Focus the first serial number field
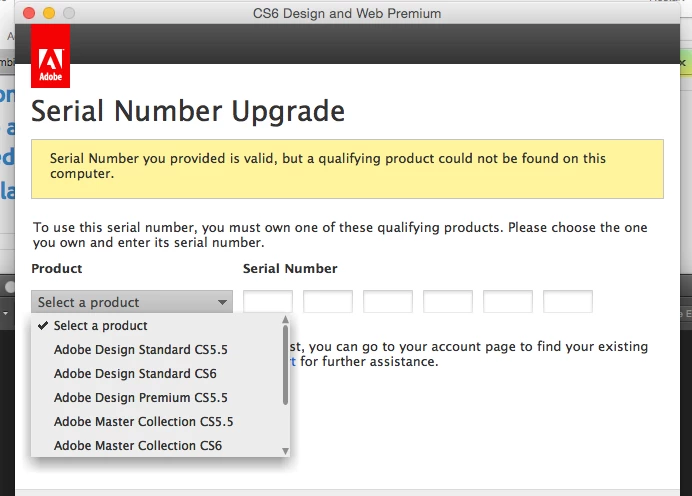The height and width of the screenshot is (496, 692). [x=268, y=301]
